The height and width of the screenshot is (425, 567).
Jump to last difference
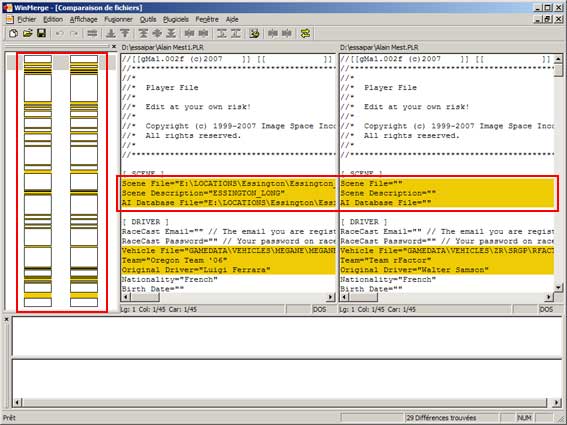tap(171, 34)
